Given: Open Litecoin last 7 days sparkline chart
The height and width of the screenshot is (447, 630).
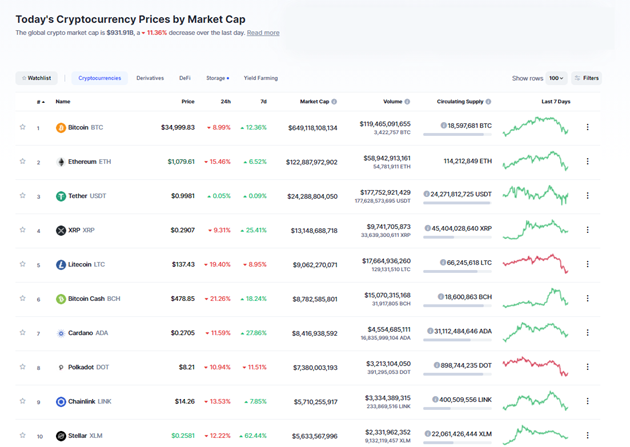Looking at the screenshot, I should pos(536,263).
